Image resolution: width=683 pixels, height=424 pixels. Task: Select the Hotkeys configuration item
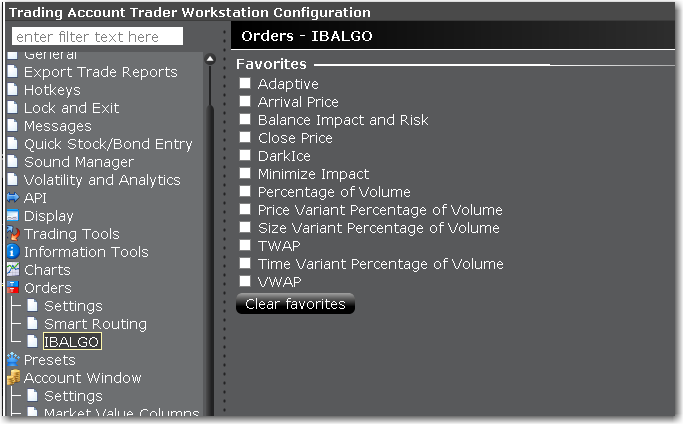coord(52,90)
